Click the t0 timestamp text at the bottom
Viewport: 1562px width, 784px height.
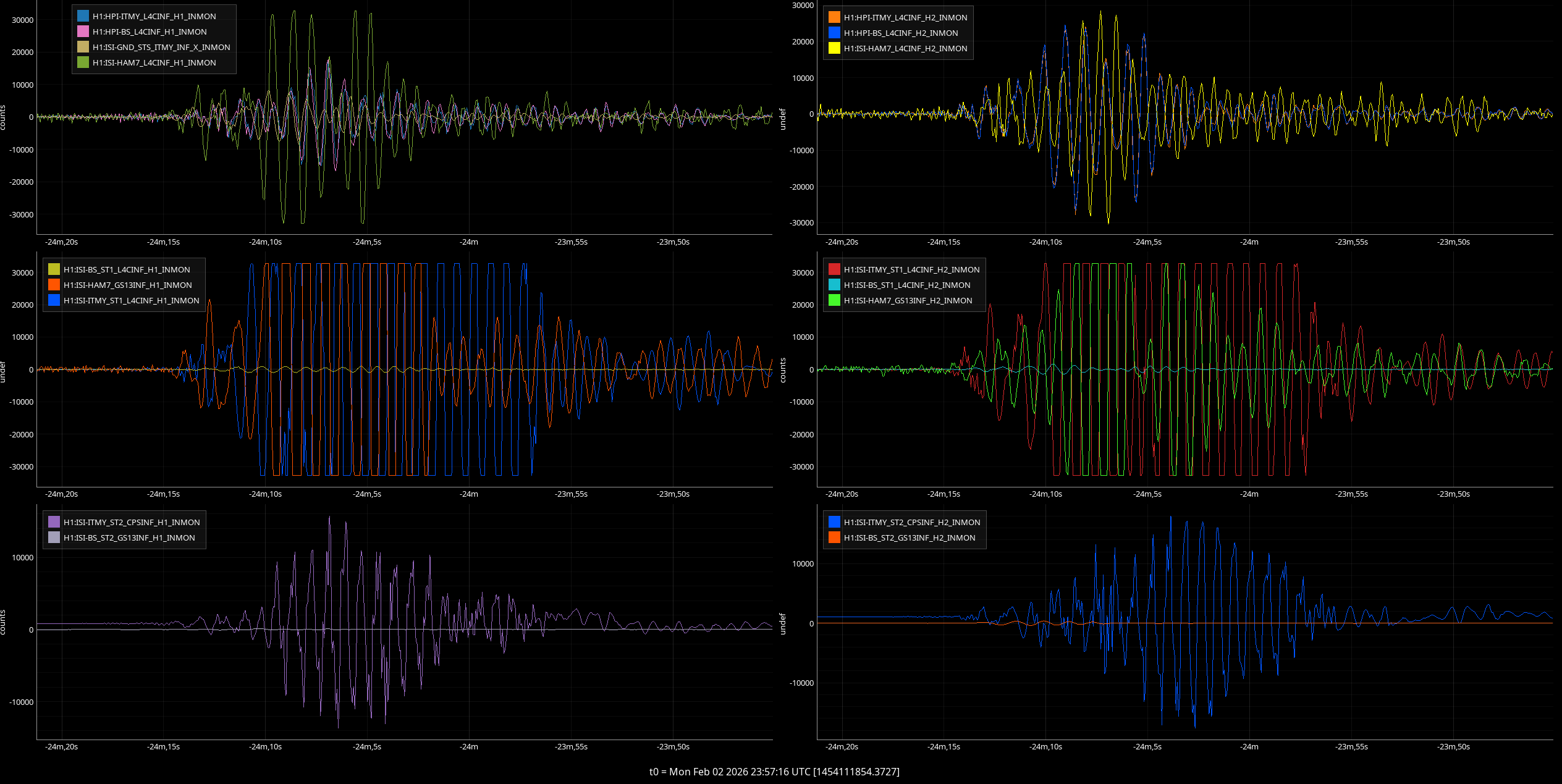(774, 772)
